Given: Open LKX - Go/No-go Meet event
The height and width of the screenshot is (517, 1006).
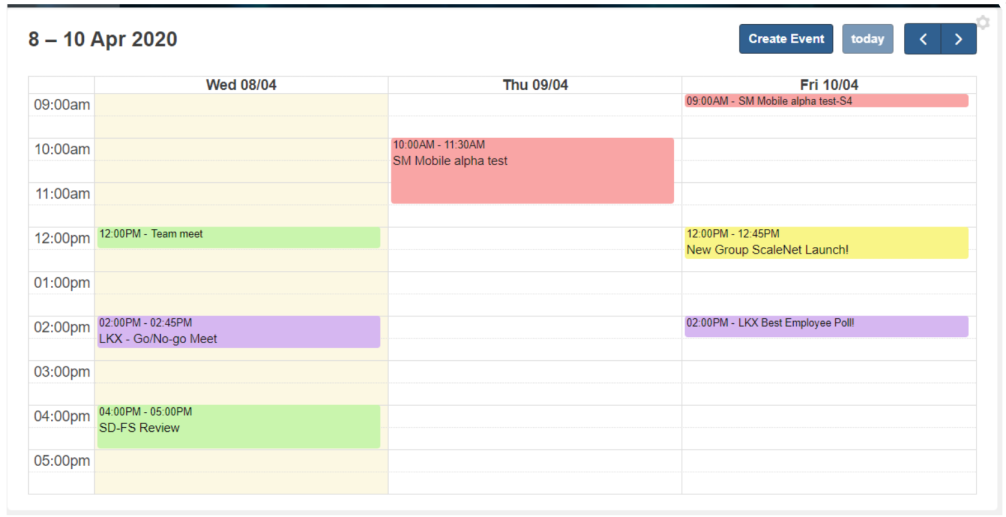Looking at the screenshot, I should pyautogui.click(x=238, y=332).
